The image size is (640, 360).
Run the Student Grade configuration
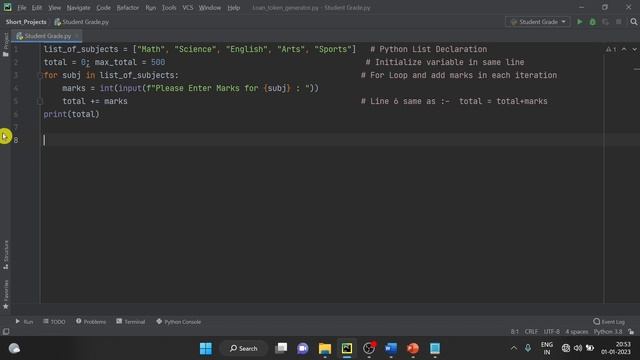pyautogui.click(x=580, y=22)
